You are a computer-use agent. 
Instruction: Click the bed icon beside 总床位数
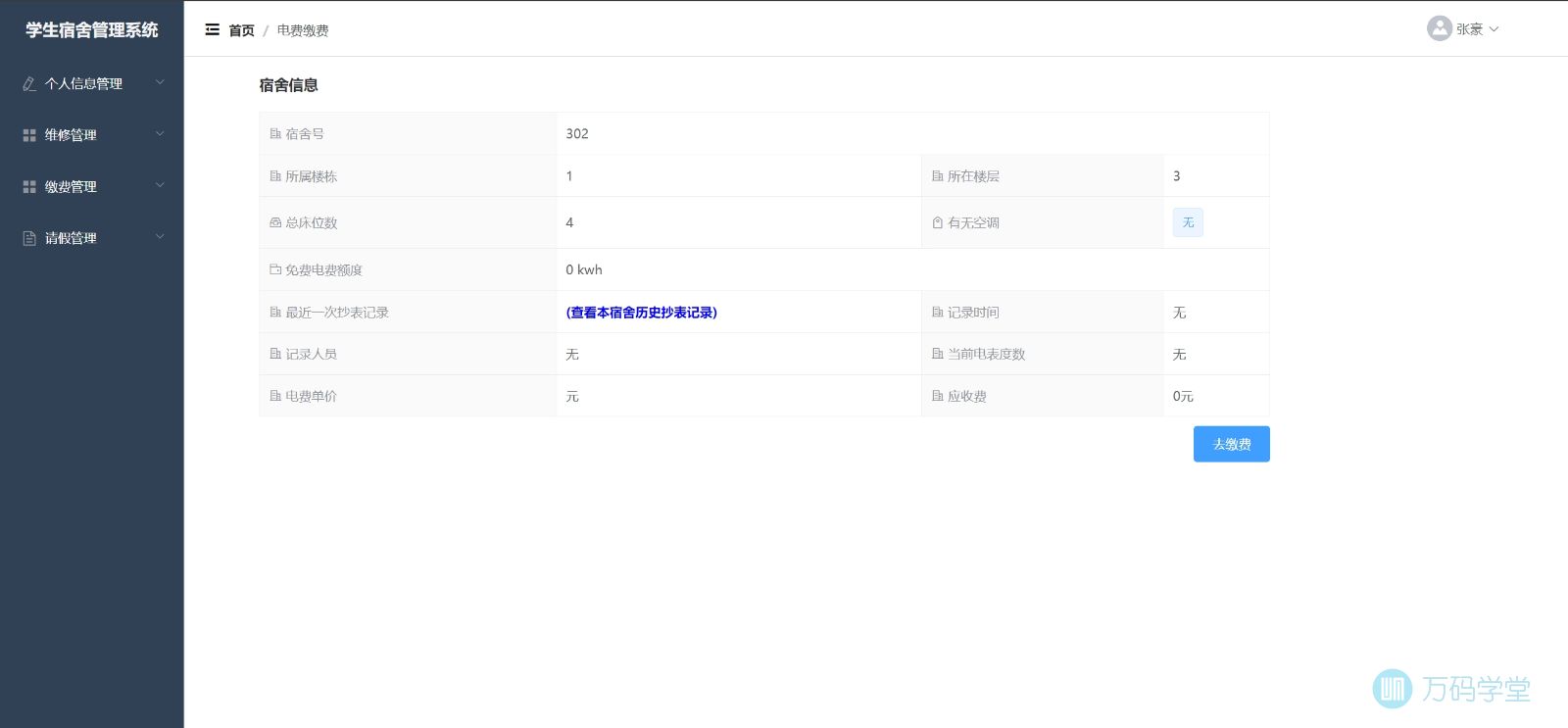point(275,222)
